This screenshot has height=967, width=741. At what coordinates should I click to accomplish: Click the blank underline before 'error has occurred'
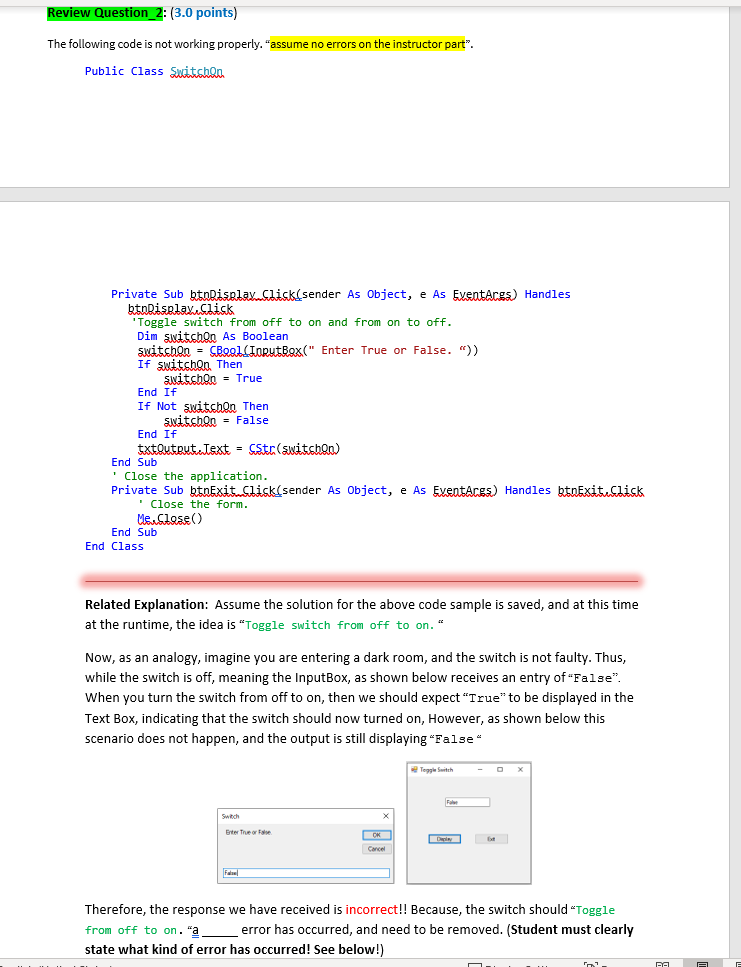(x=220, y=931)
